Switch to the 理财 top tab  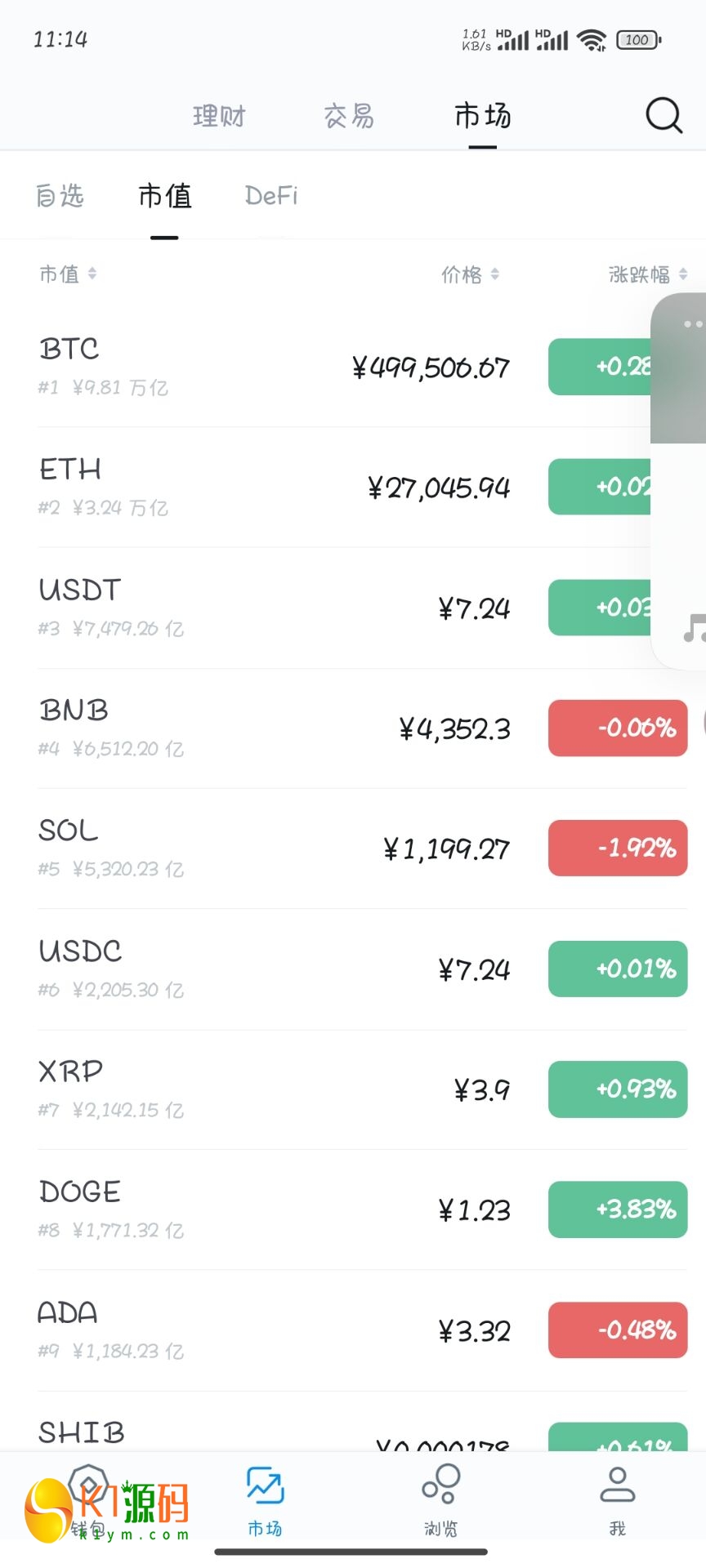(x=219, y=116)
